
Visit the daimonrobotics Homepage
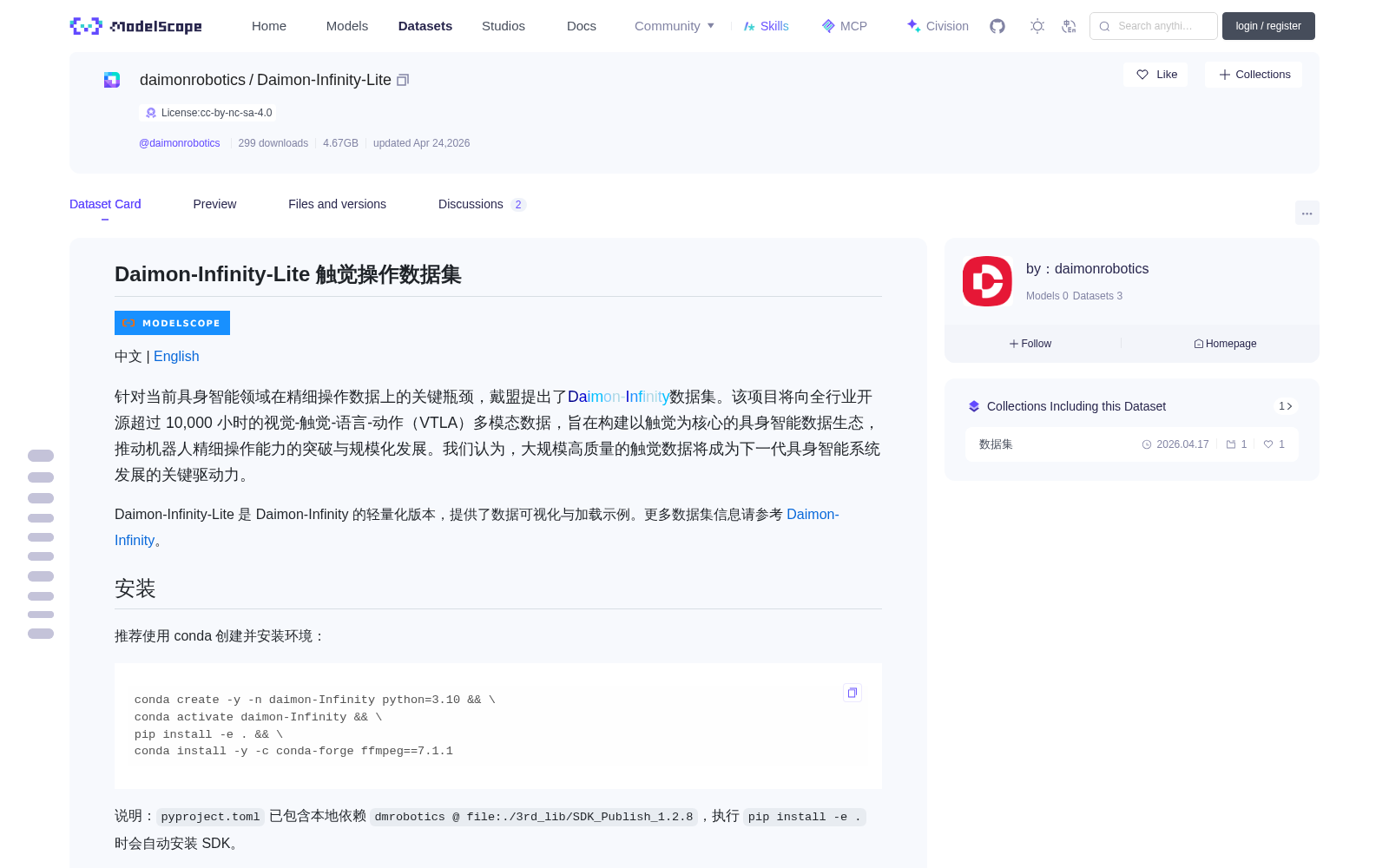coord(1225,344)
